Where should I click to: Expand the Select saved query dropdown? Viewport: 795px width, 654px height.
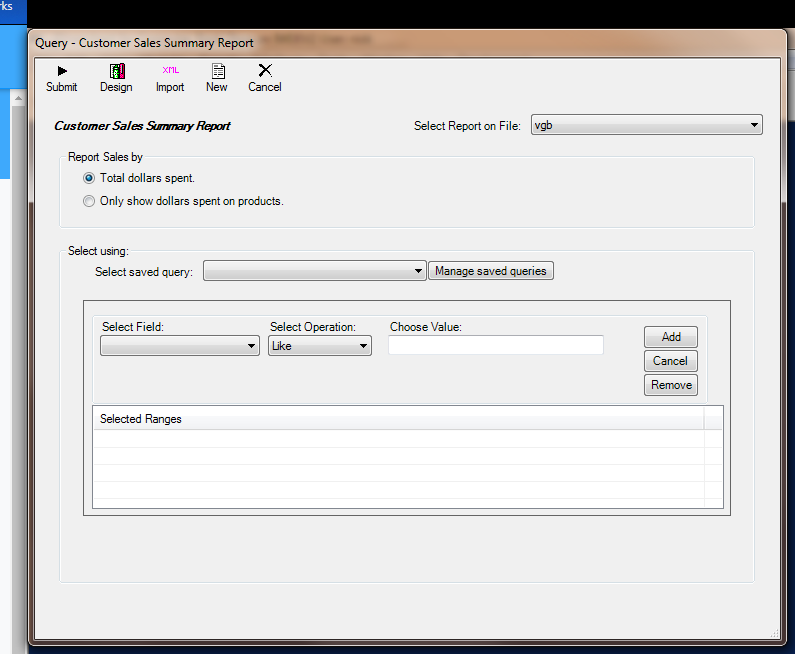(x=314, y=271)
